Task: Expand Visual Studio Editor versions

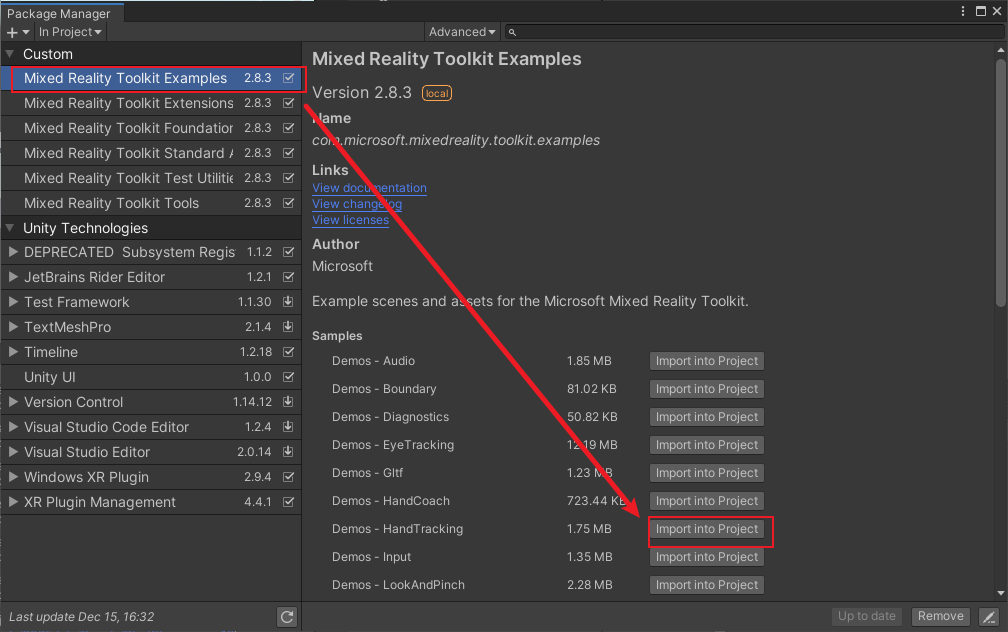Action: click(13, 452)
